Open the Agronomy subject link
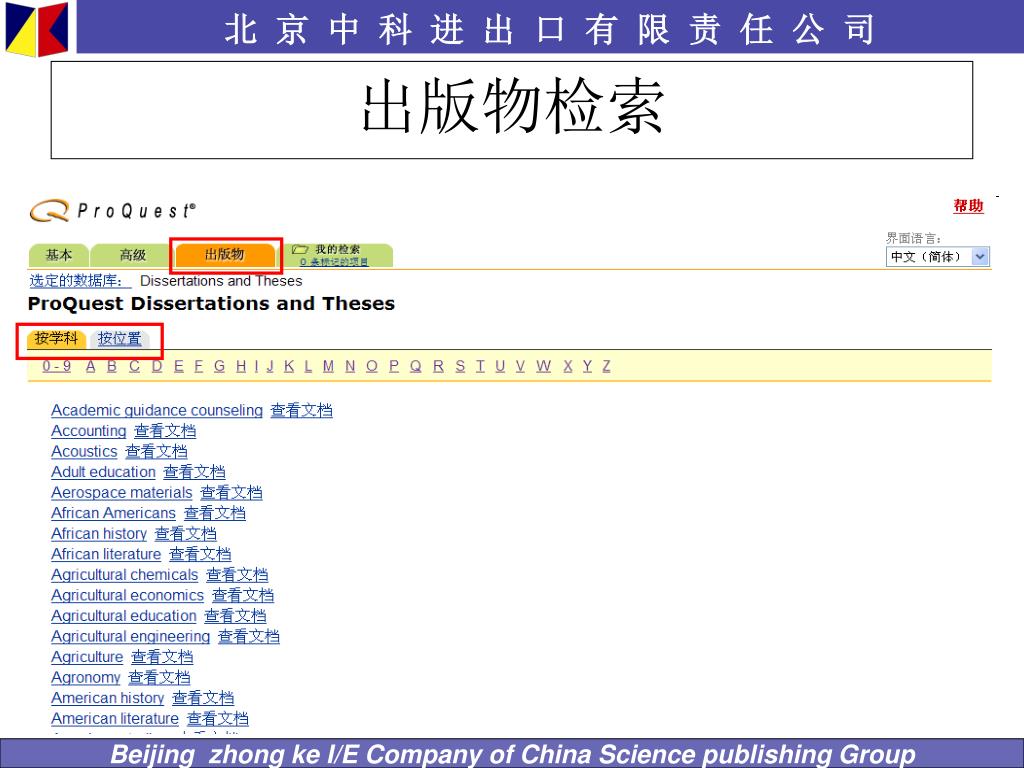The image size is (1024, 768). coord(86,678)
